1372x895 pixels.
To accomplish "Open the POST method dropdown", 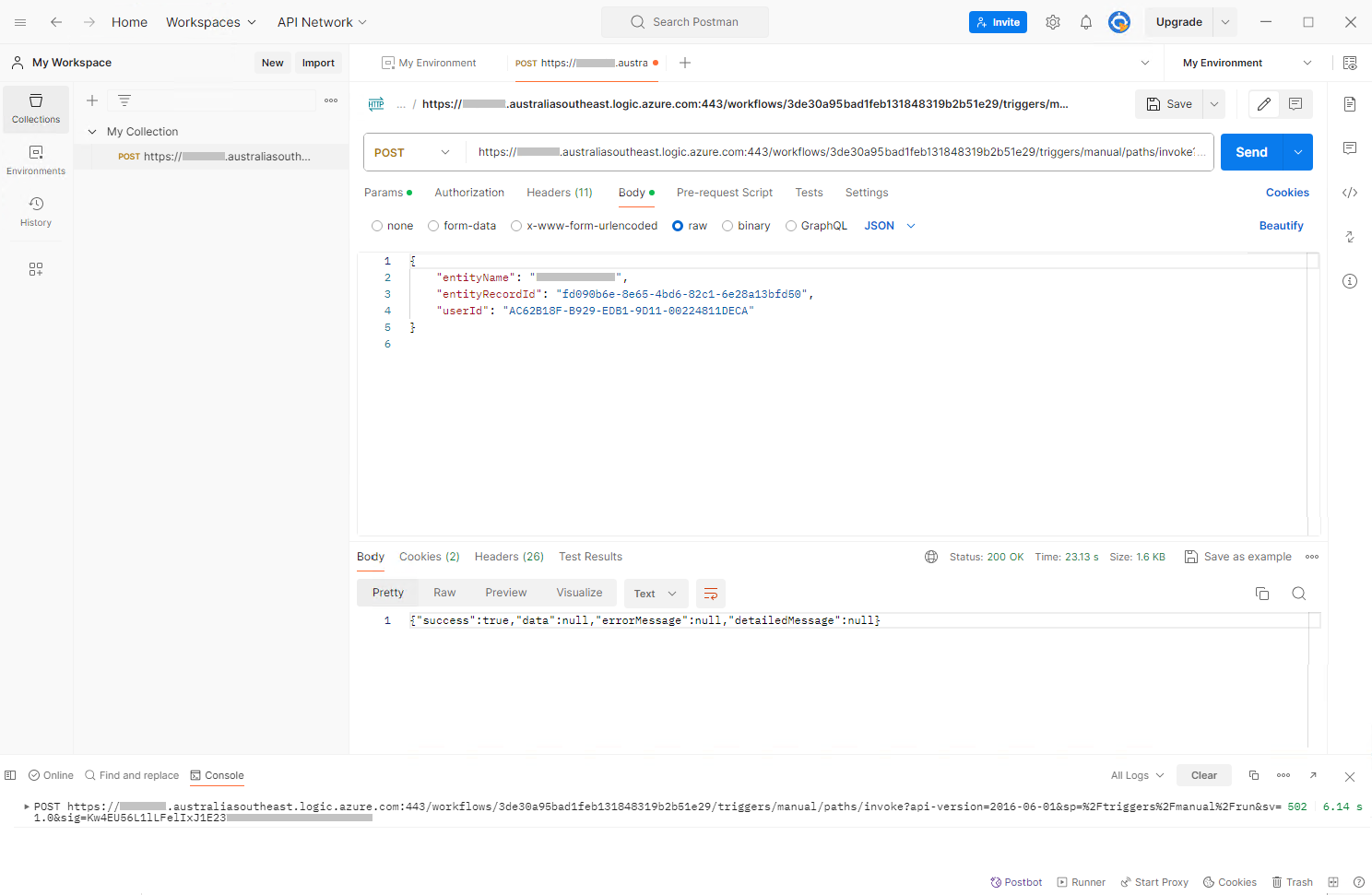I will click(x=412, y=153).
